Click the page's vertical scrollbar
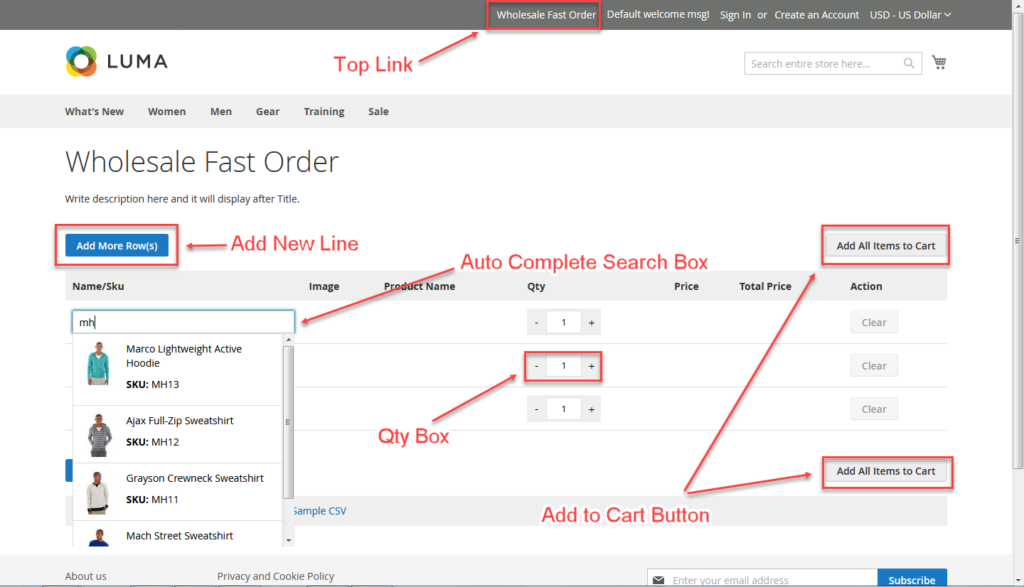Image resolution: width=1024 pixels, height=587 pixels. pos(1017,240)
